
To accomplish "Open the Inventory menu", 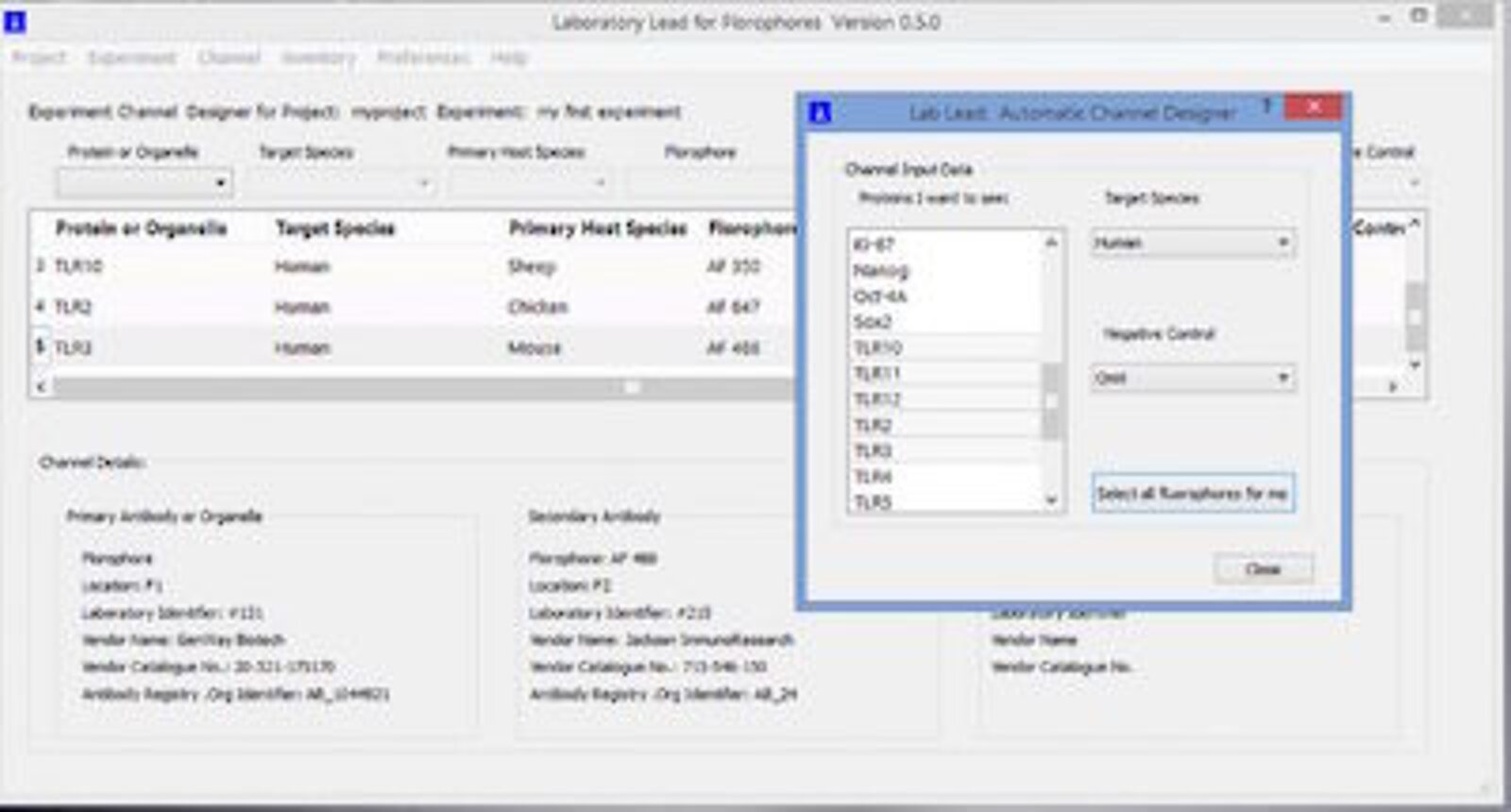I will pos(318,58).
